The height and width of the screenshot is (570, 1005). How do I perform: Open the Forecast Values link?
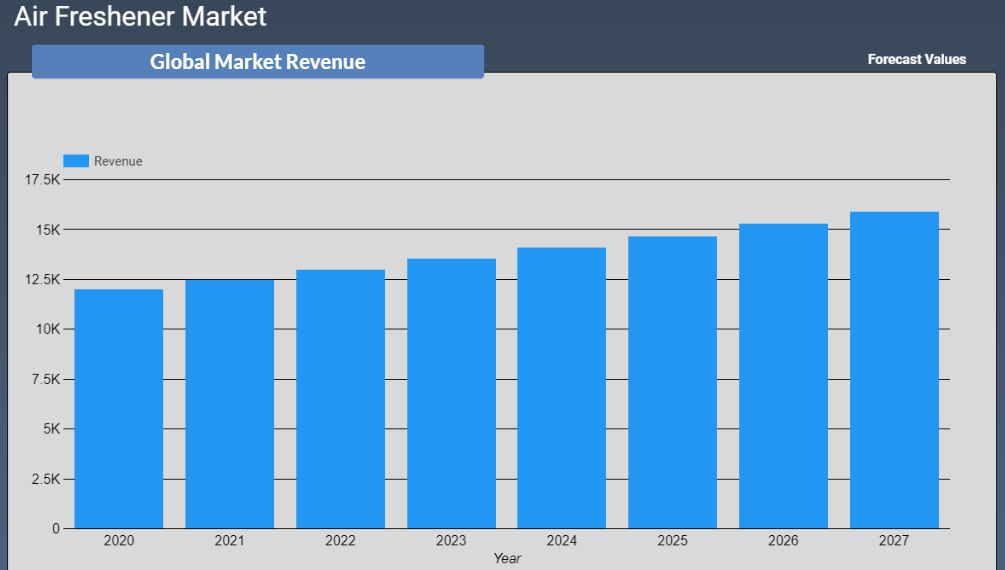(916, 59)
